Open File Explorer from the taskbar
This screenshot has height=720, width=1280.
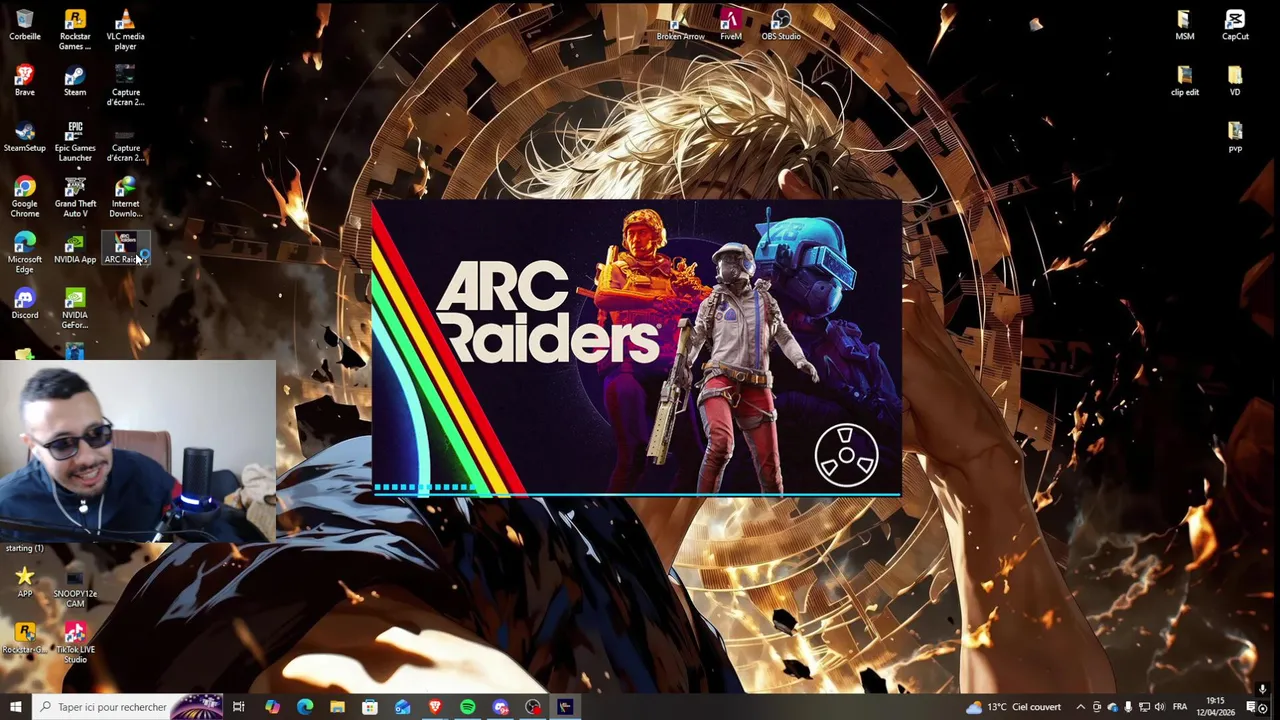pos(337,707)
